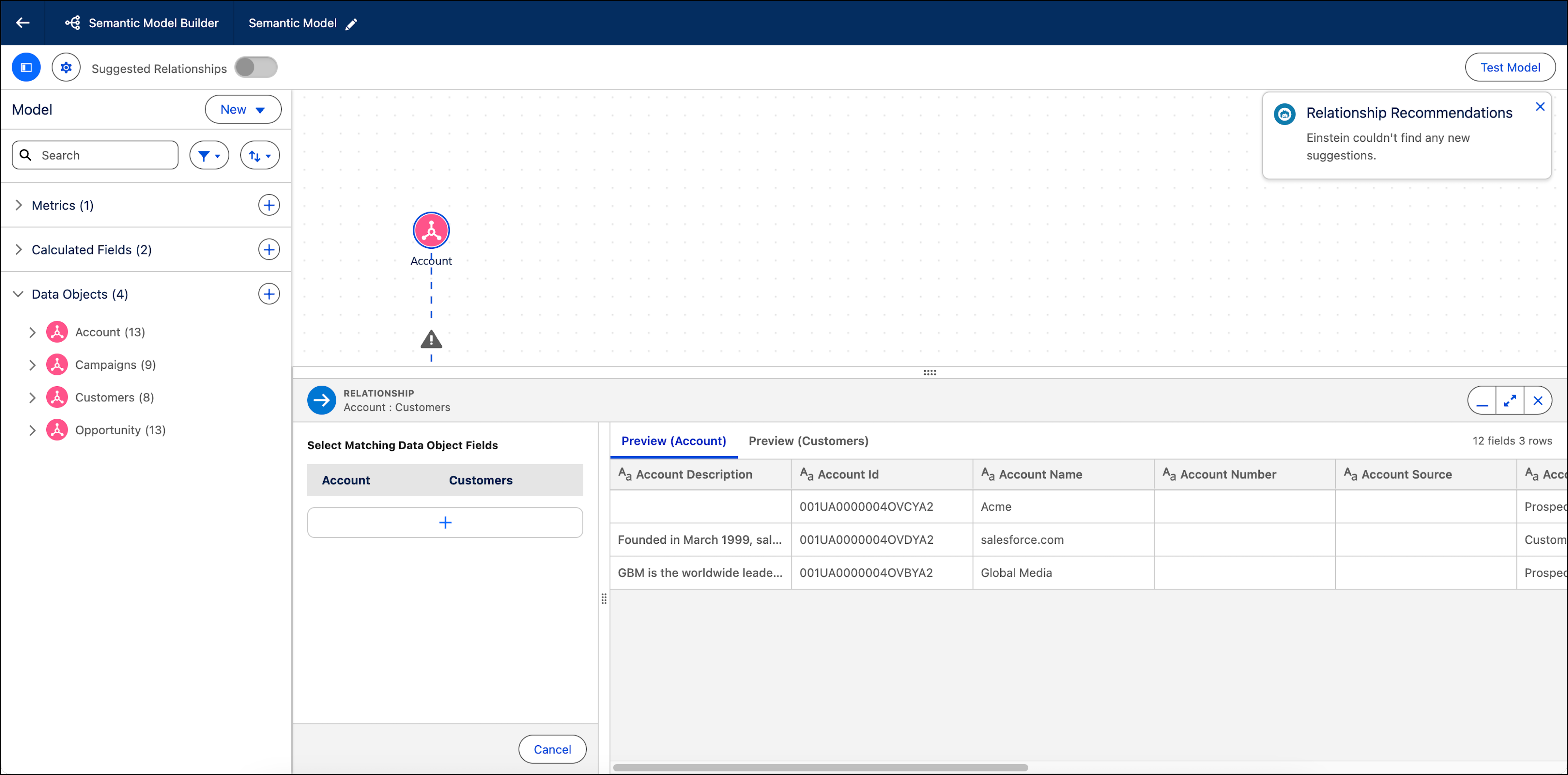This screenshot has height=775, width=1568.
Task: Add a data object with plus icon
Action: [269, 294]
